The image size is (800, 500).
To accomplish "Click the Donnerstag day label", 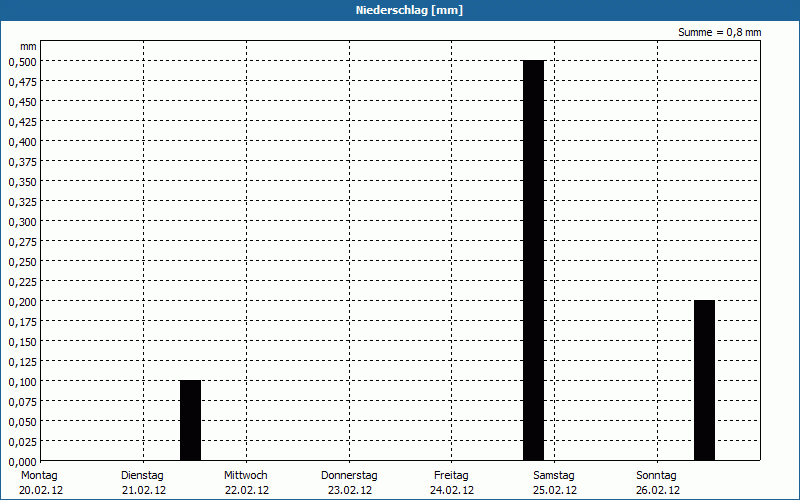I will [x=349, y=475].
